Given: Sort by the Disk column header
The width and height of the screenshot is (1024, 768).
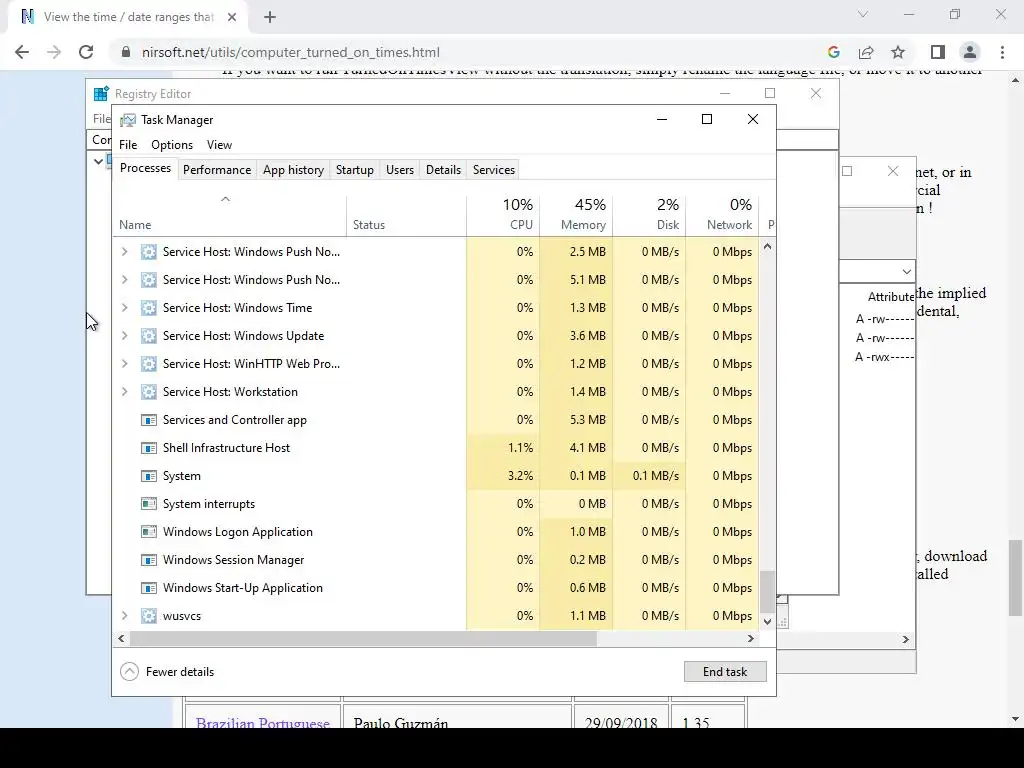Looking at the screenshot, I should [649, 214].
